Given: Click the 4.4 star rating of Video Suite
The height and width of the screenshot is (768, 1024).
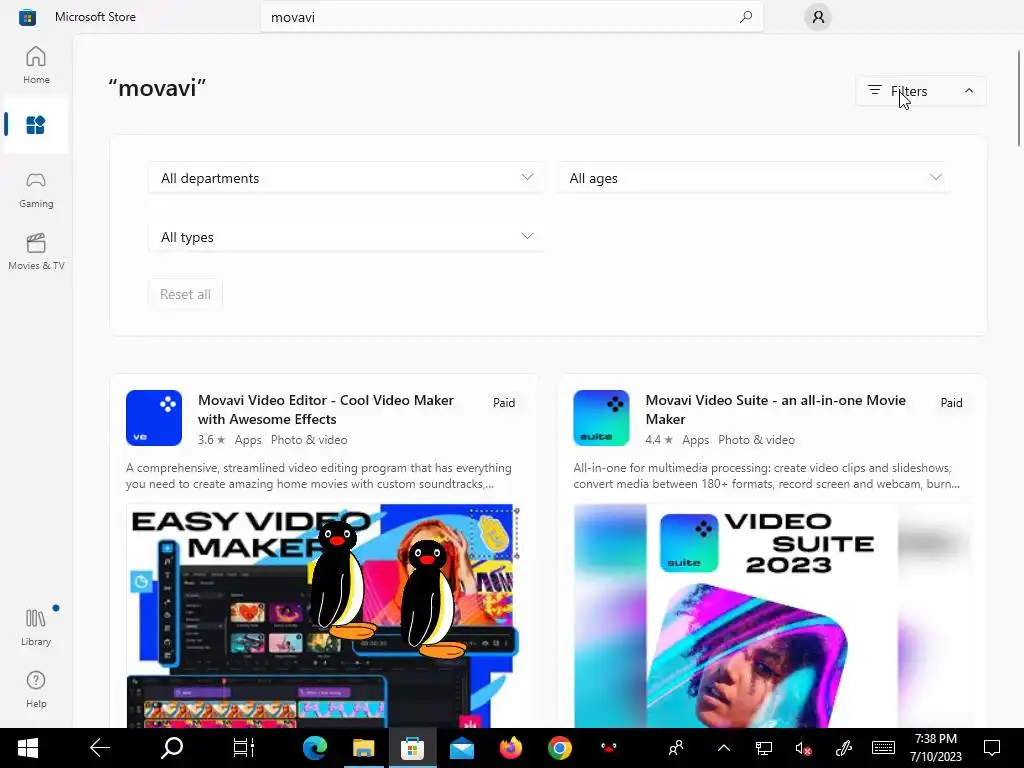Looking at the screenshot, I should pyautogui.click(x=659, y=440).
